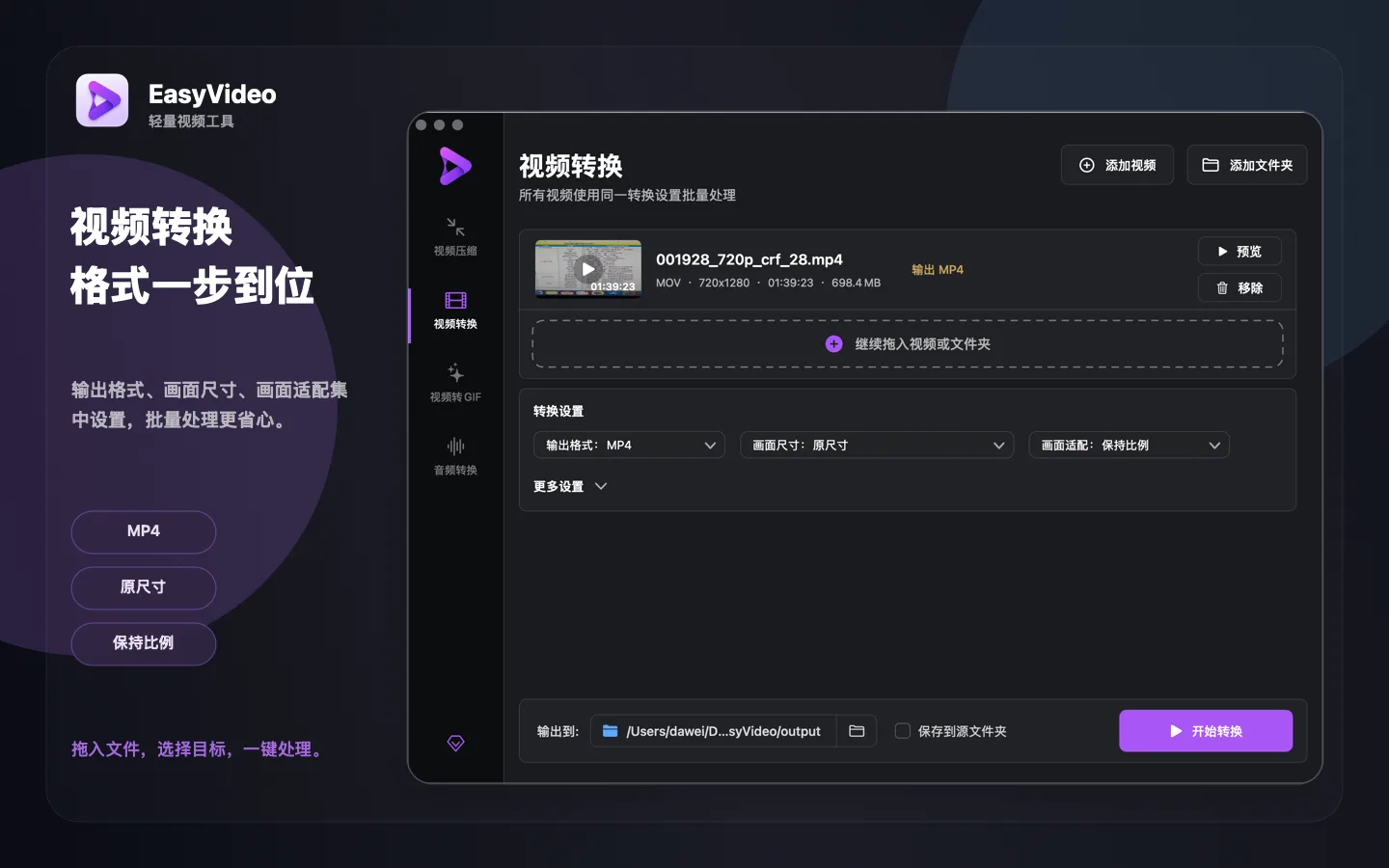
Task: Click the 输出 MP4 label
Action: tap(938, 270)
